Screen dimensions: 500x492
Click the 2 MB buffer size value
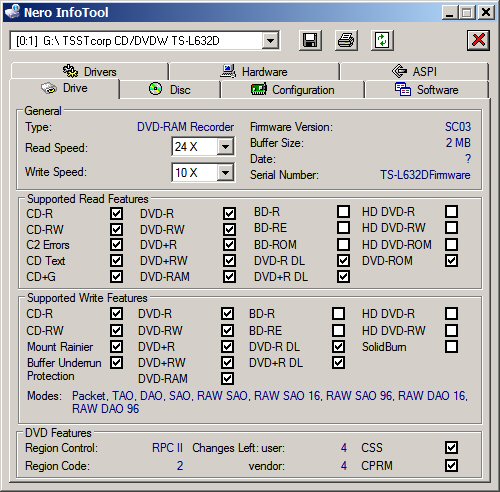[x=458, y=143]
